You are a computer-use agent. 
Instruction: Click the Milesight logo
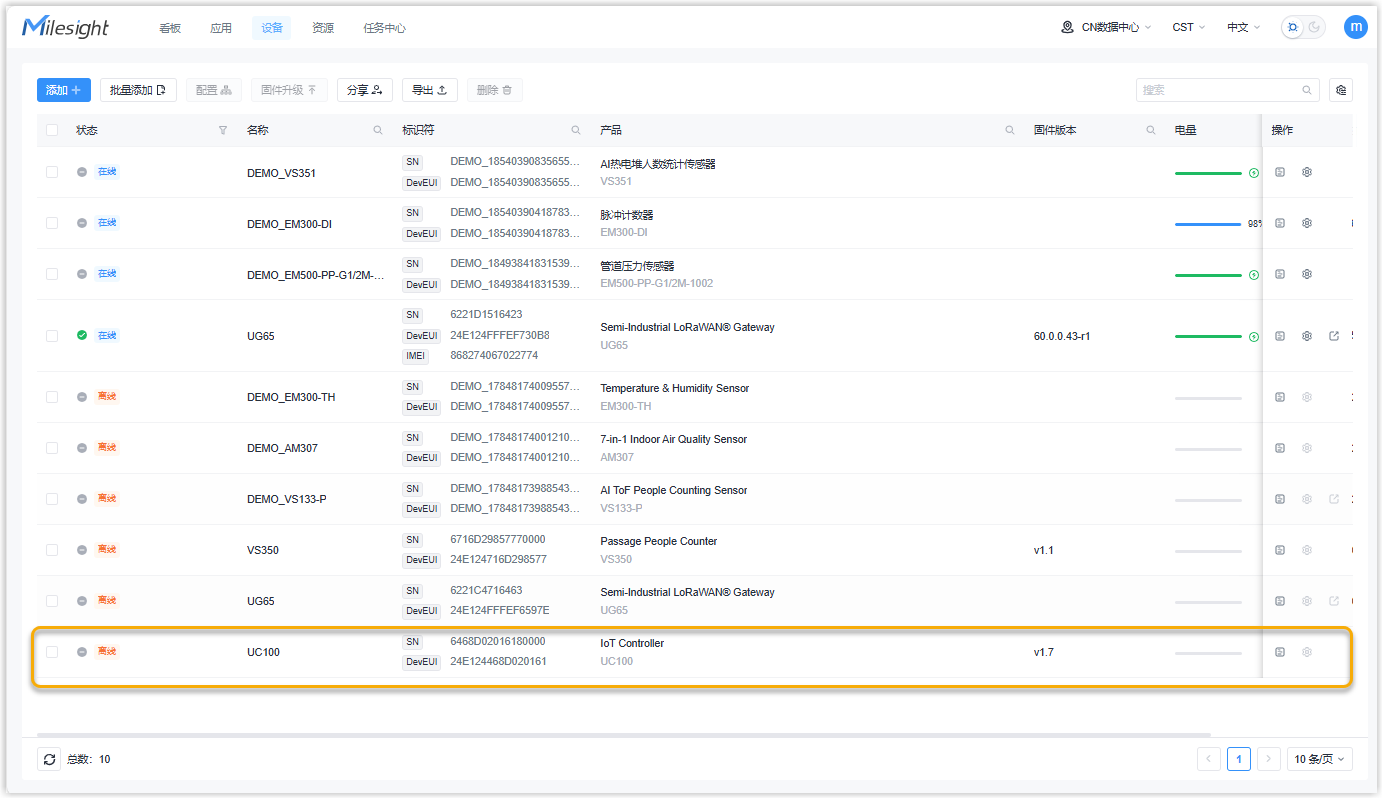[66, 27]
